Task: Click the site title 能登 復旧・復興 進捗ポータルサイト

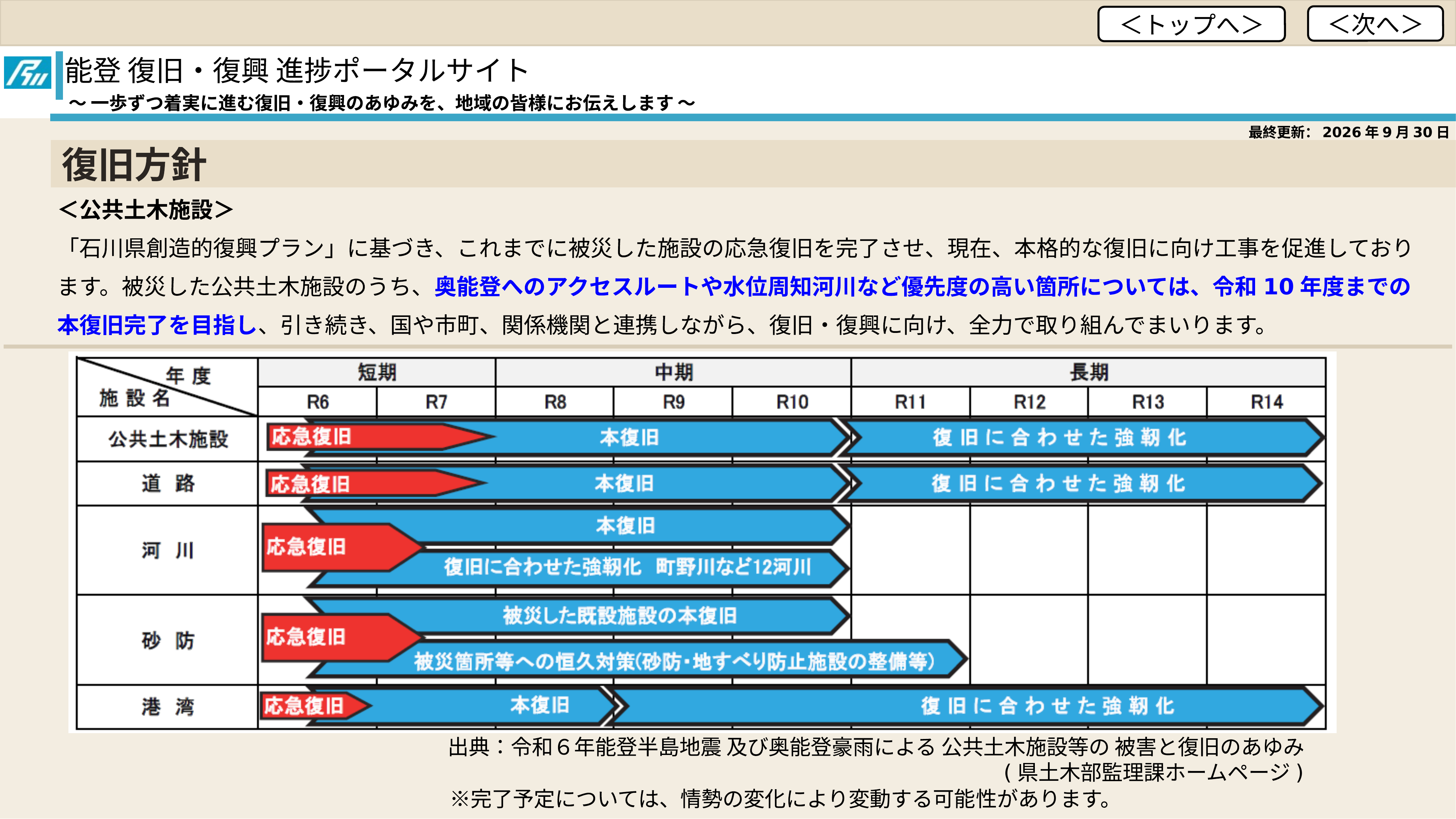Action: pos(297,71)
